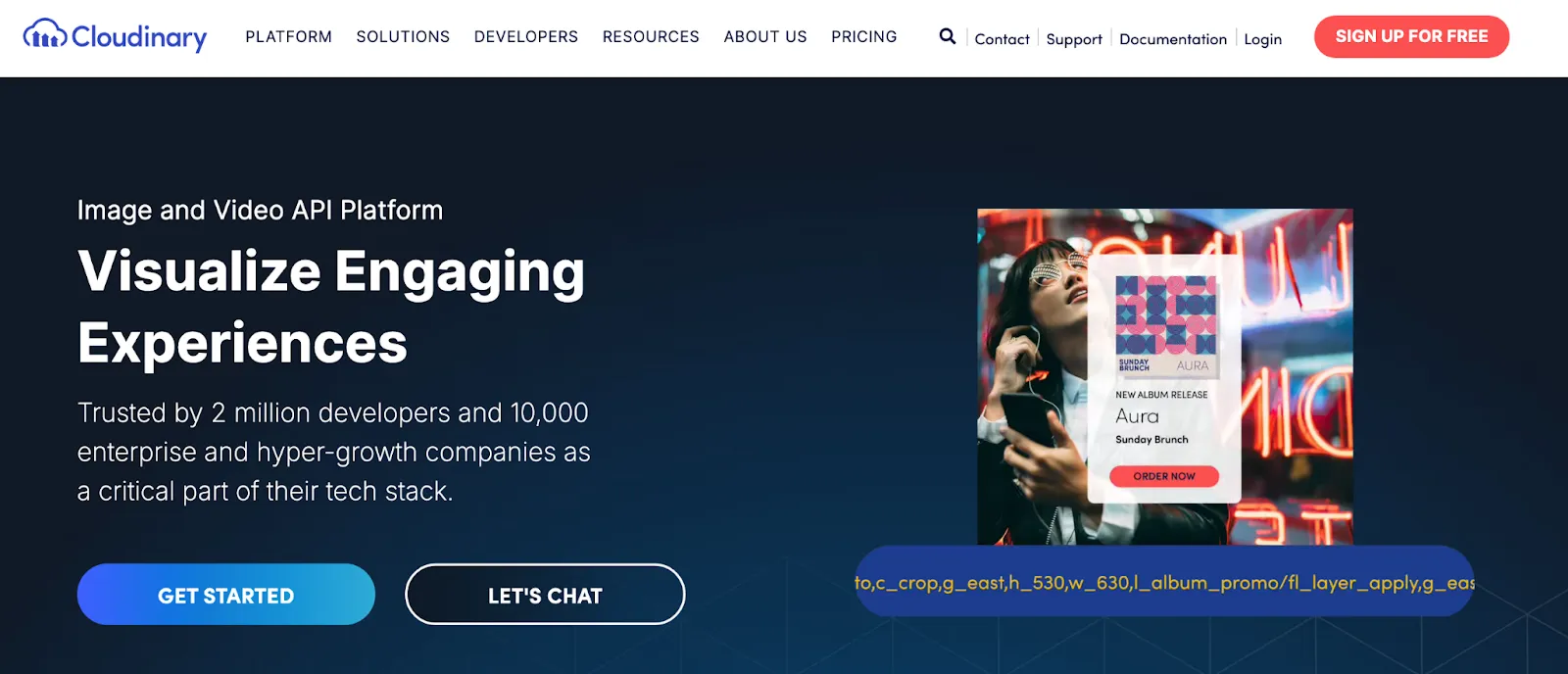The width and height of the screenshot is (1568, 674).
Task: Follow the Contact link
Action: coord(1002,39)
